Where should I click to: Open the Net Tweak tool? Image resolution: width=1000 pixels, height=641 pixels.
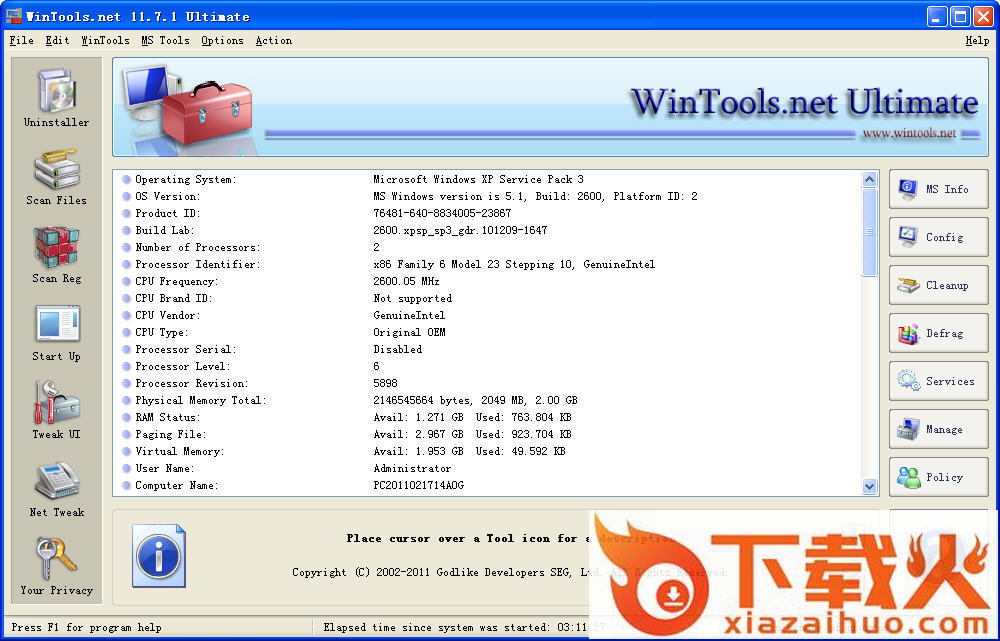[57, 489]
